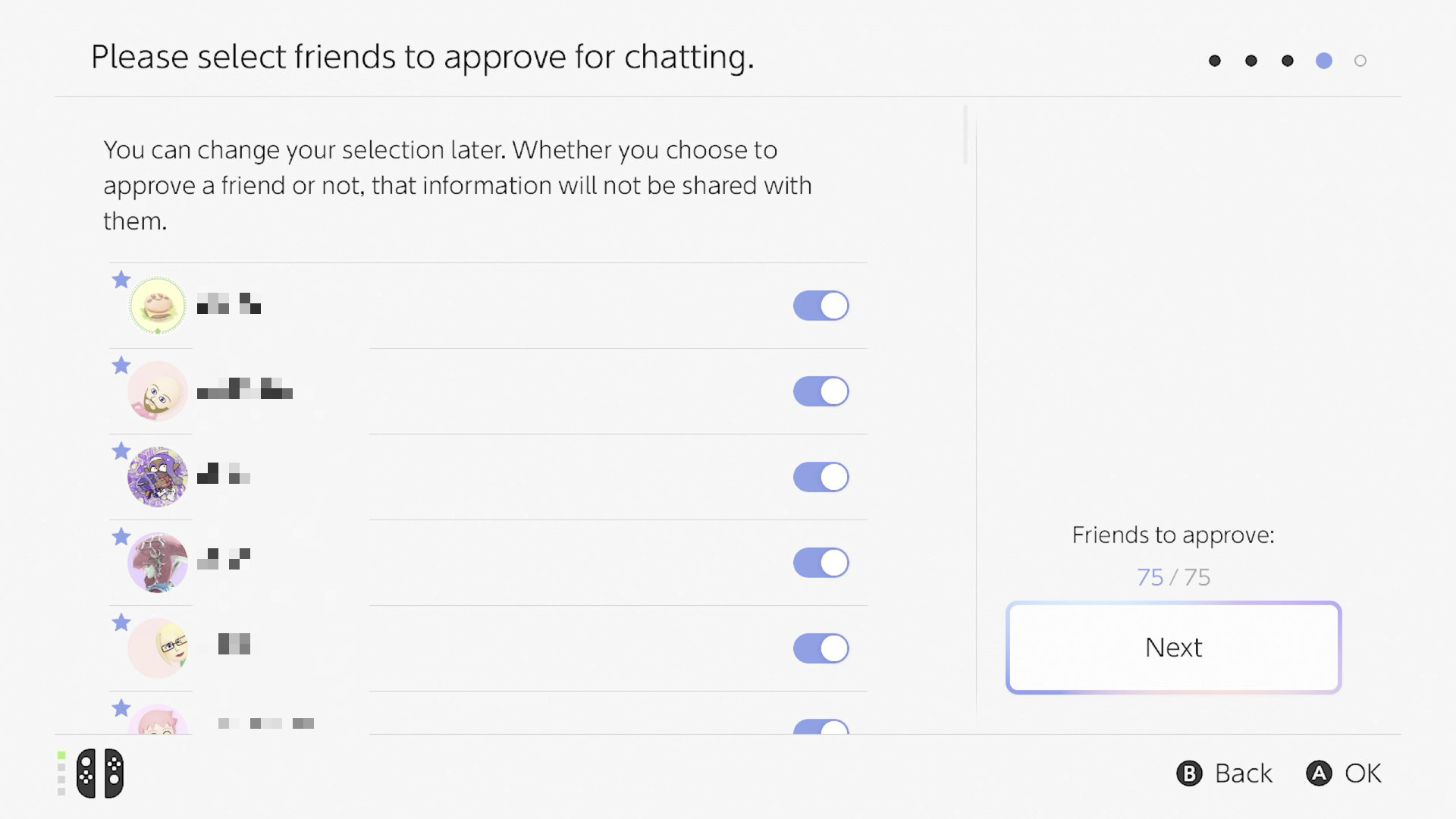The image size is (1456, 819).
Task: Click the A OK button
Action: click(1344, 773)
